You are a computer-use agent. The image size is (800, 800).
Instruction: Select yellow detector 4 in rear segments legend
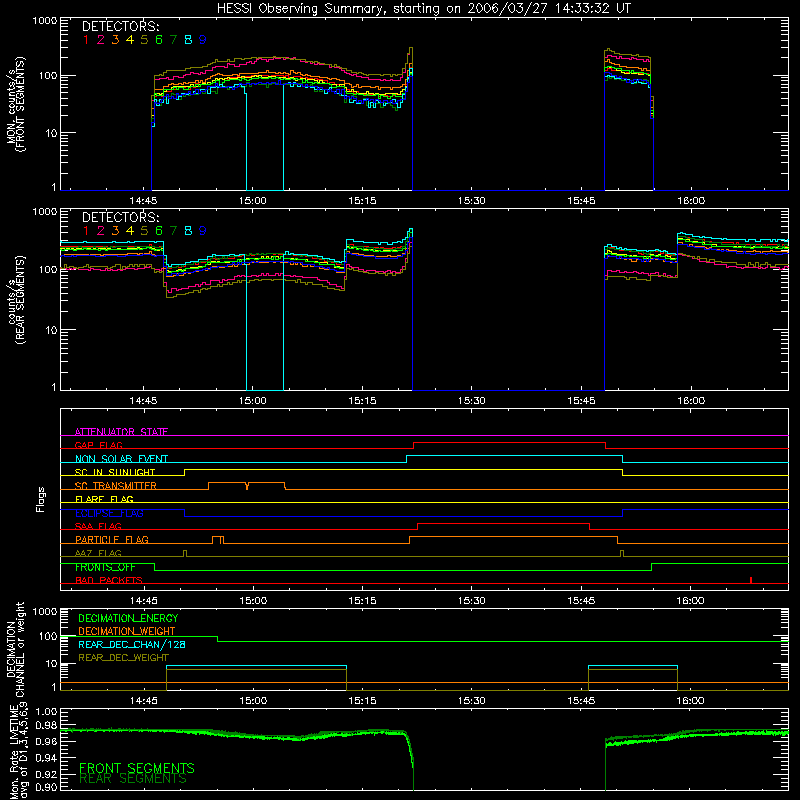click(130, 231)
